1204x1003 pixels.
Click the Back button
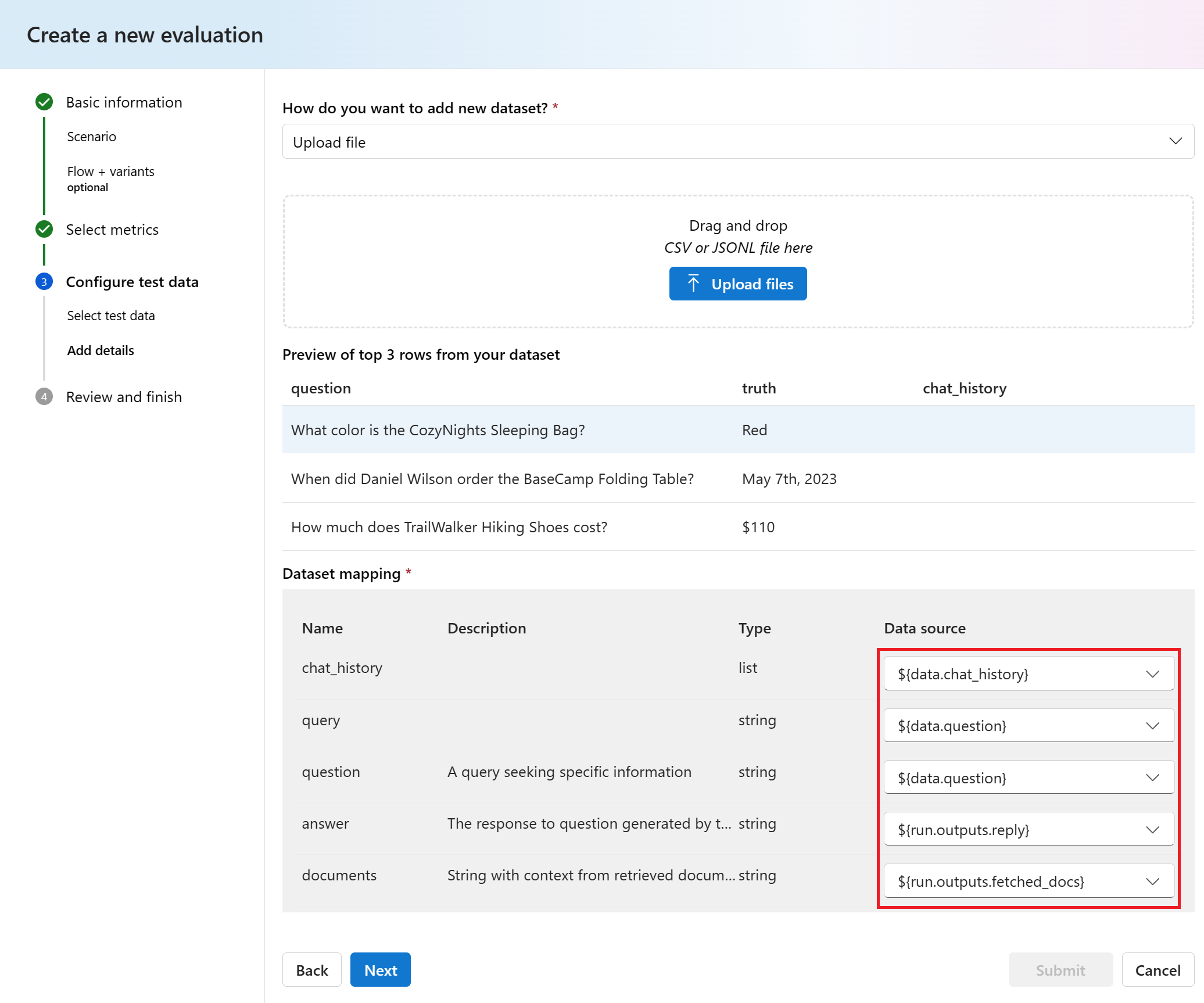tap(312, 970)
